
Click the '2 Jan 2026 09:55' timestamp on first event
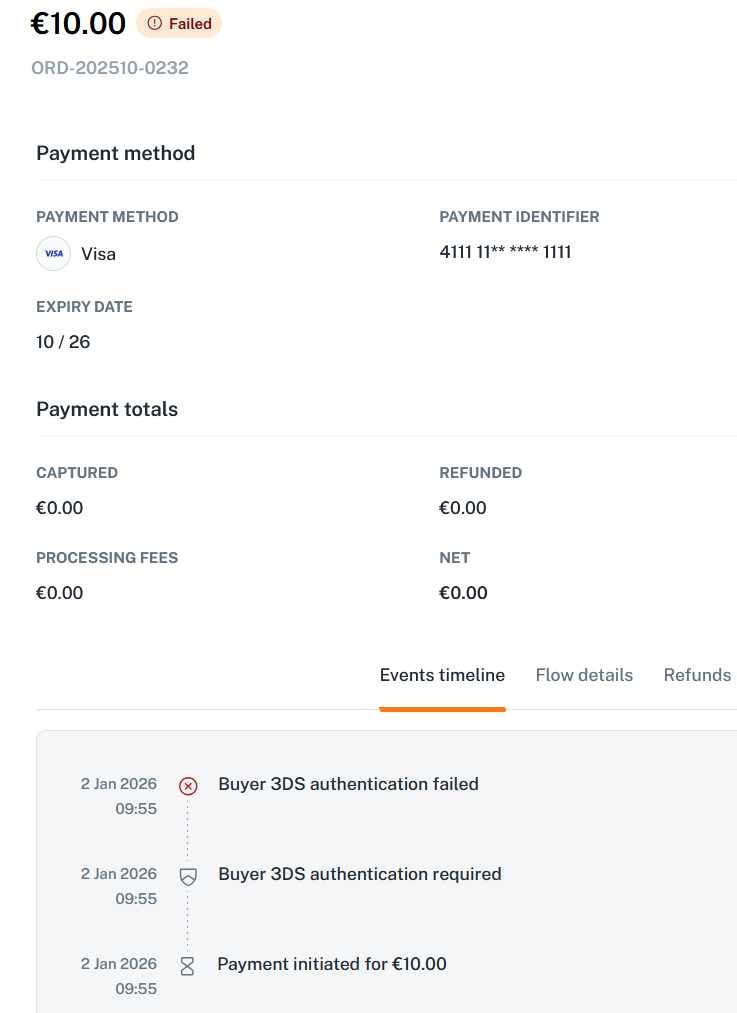(118, 796)
